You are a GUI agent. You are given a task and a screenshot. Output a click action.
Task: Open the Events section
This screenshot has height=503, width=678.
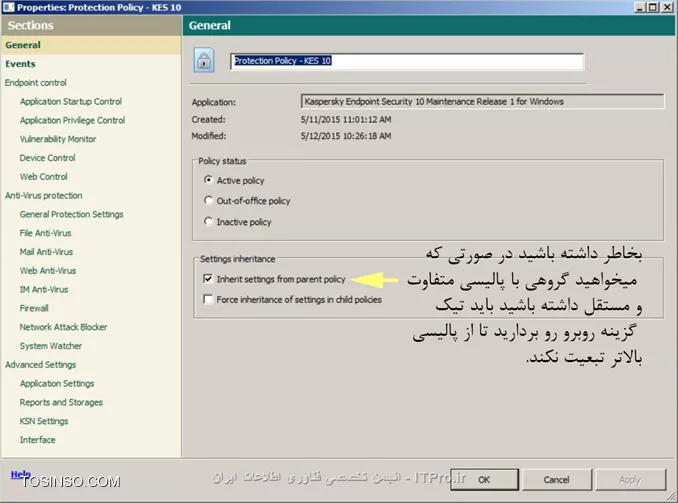[x=20, y=64]
